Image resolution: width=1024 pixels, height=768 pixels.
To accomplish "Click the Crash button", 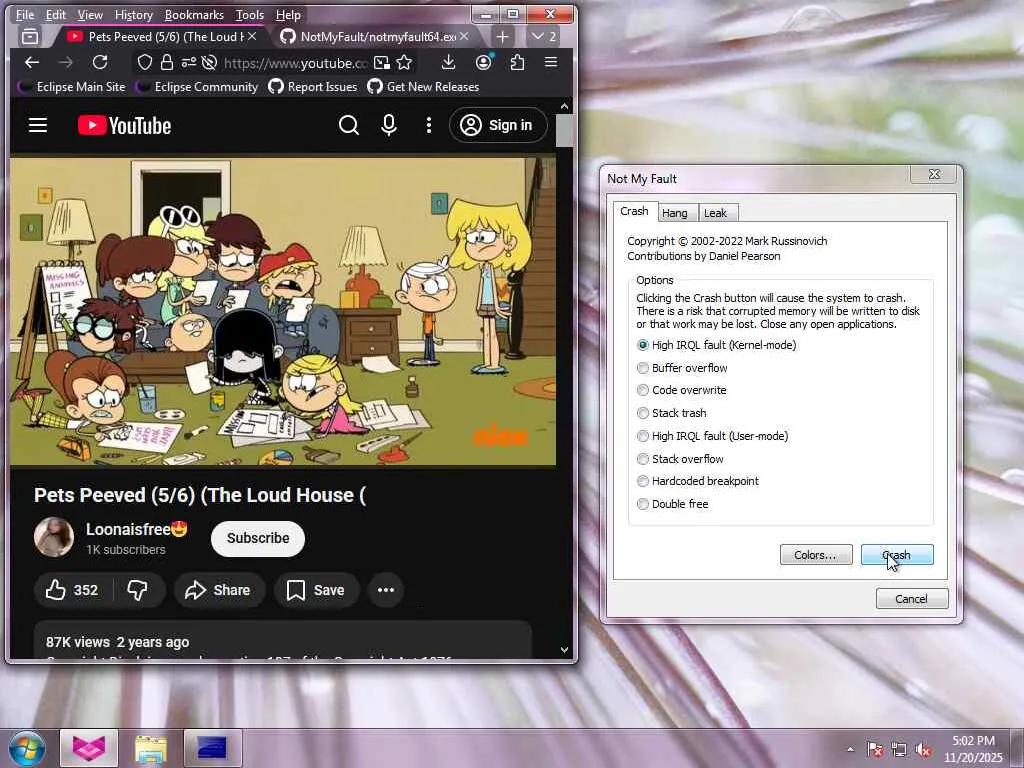I will 897,554.
